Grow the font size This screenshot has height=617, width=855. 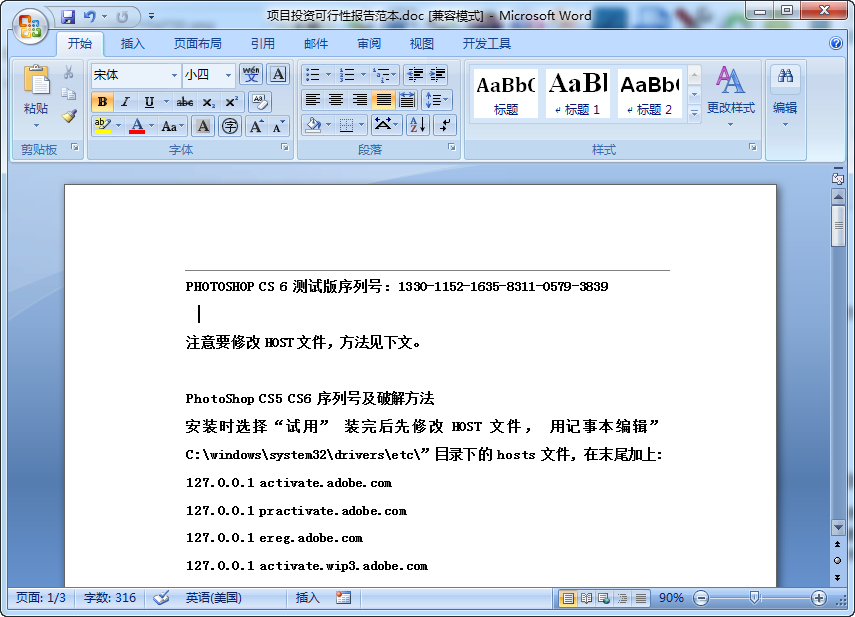coord(256,126)
